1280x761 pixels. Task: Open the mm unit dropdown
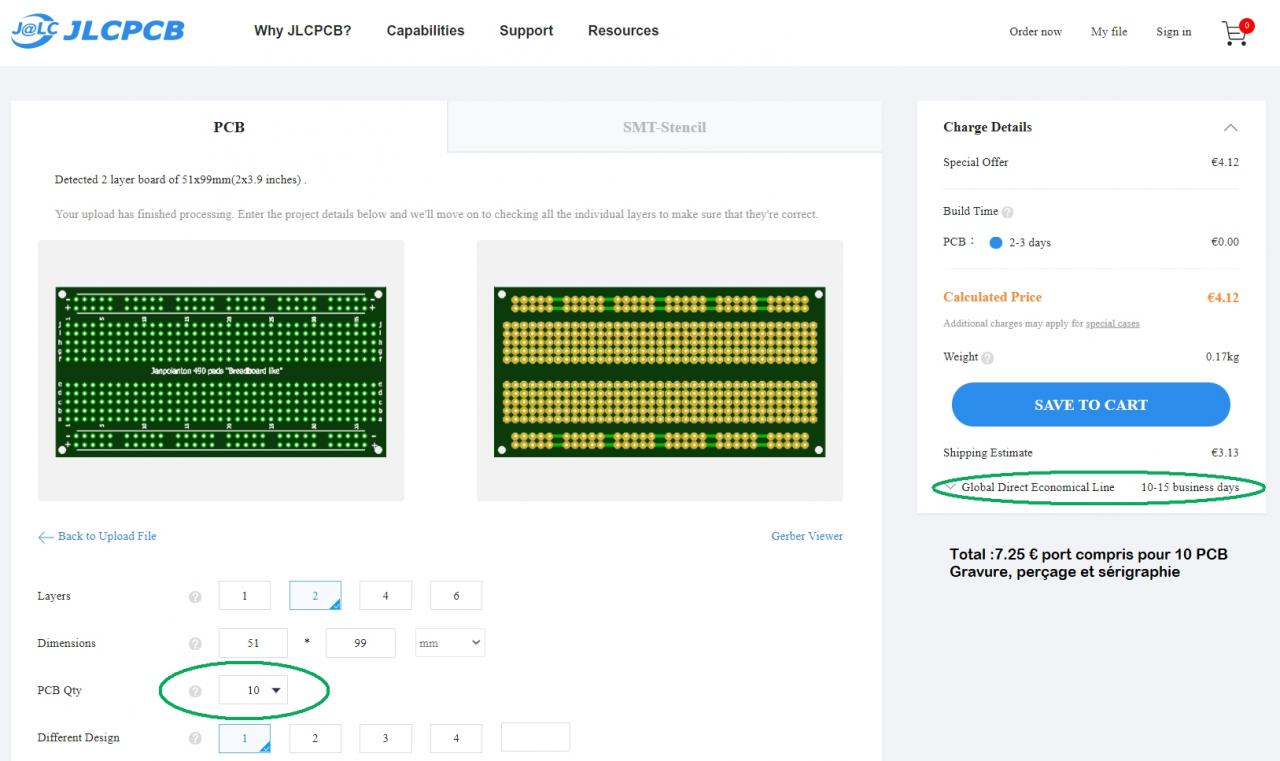[450, 643]
